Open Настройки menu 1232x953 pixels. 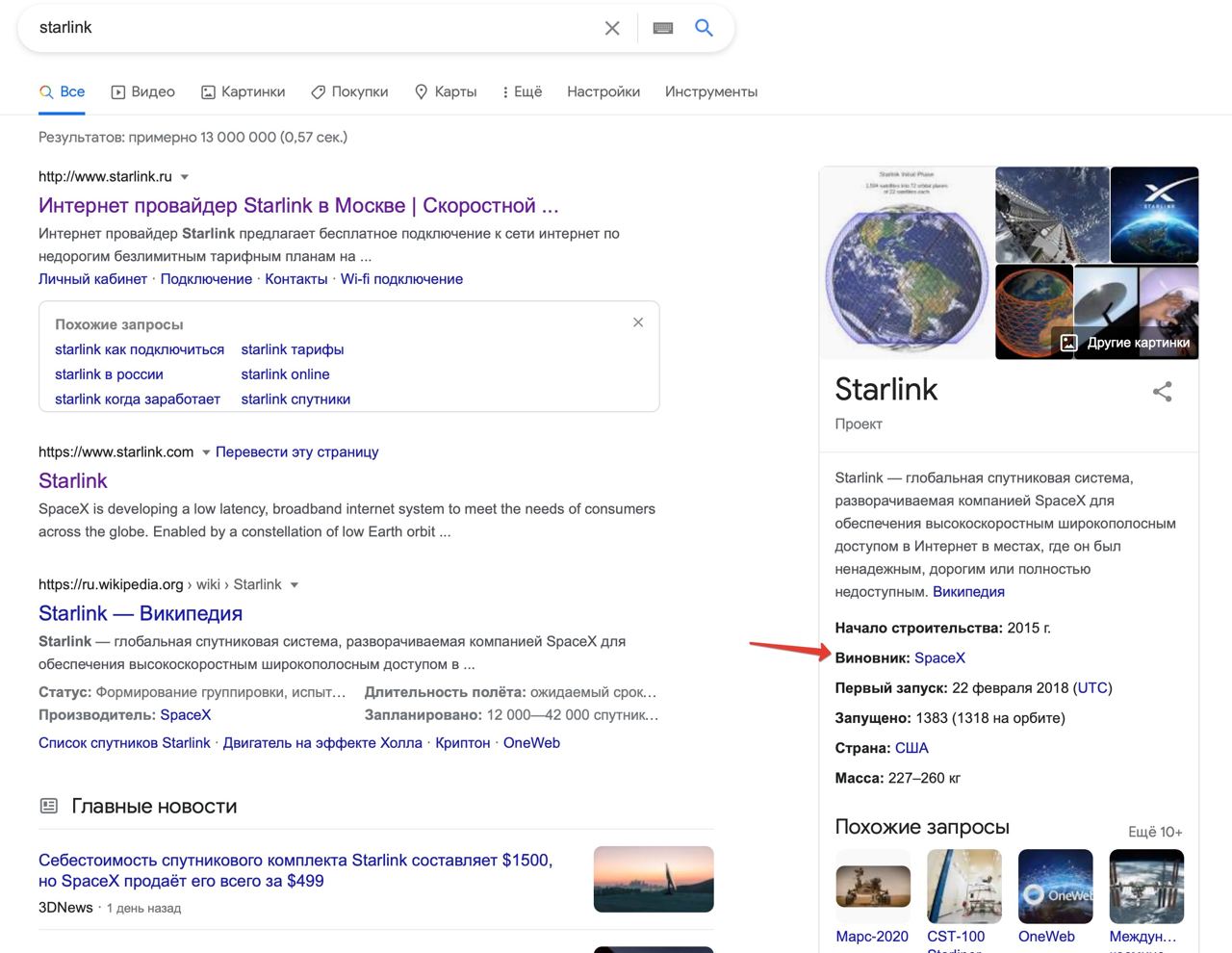click(x=603, y=91)
